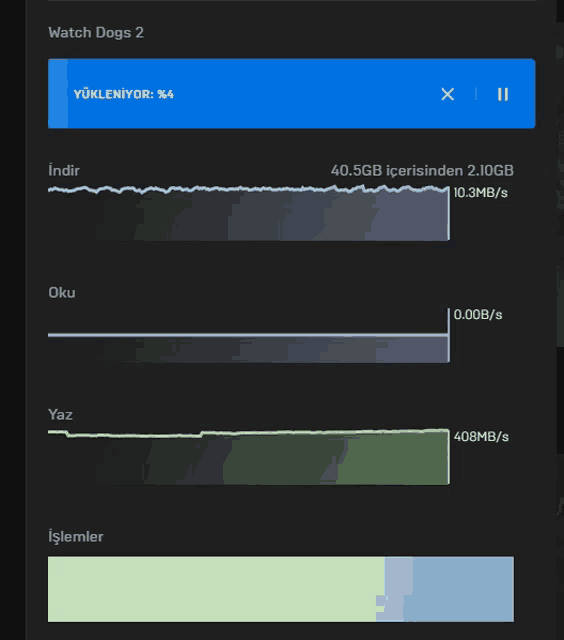564x640 pixels.
Task: Click the İndir download speed graph
Action: pos(249,213)
